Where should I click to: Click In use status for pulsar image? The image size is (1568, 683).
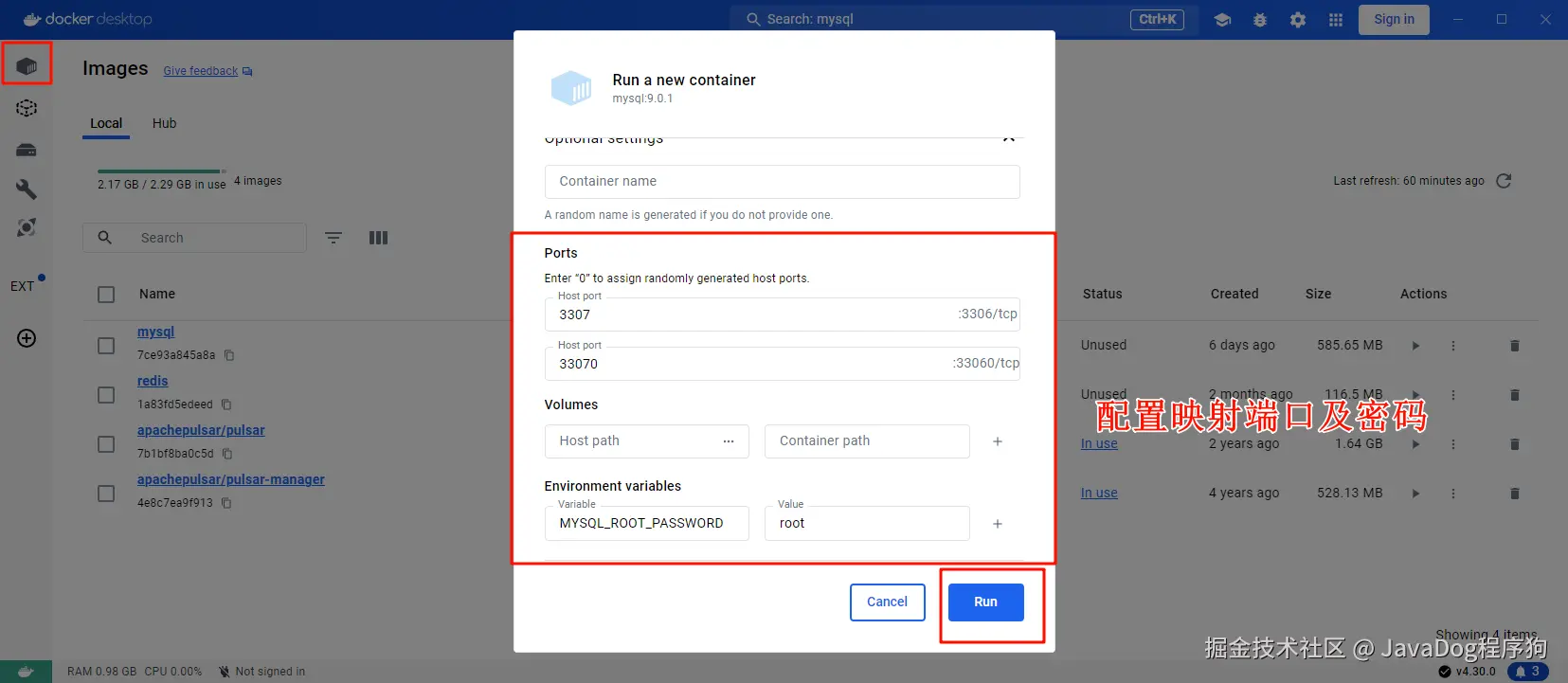tap(1099, 443)
